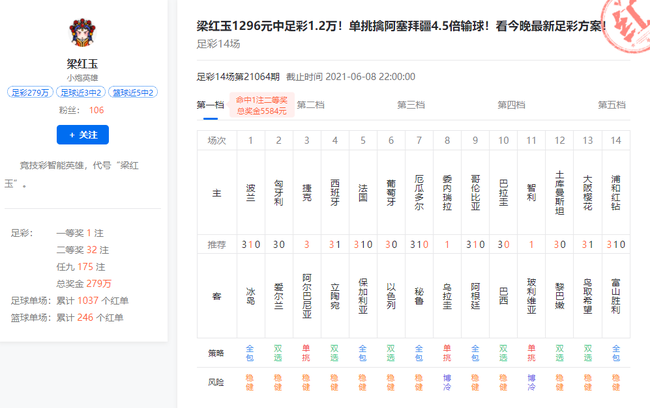Click away team 以色列 in match 6

(391, 296)
